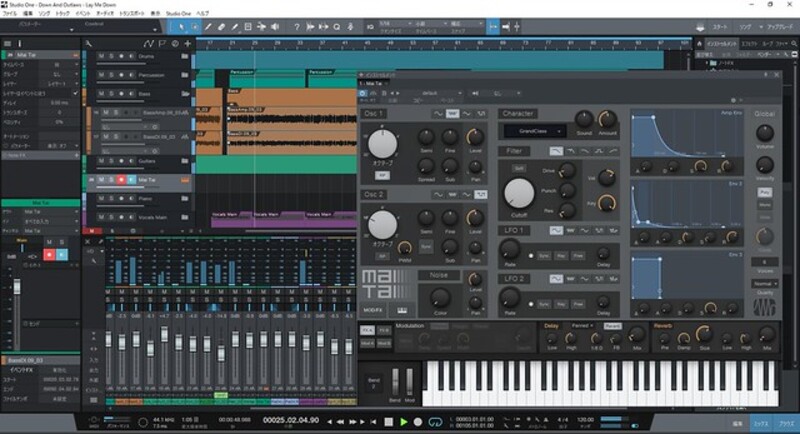This screenshot has width=800, height=434.
Task: Select the FX A page button
Action: (367, 330)
